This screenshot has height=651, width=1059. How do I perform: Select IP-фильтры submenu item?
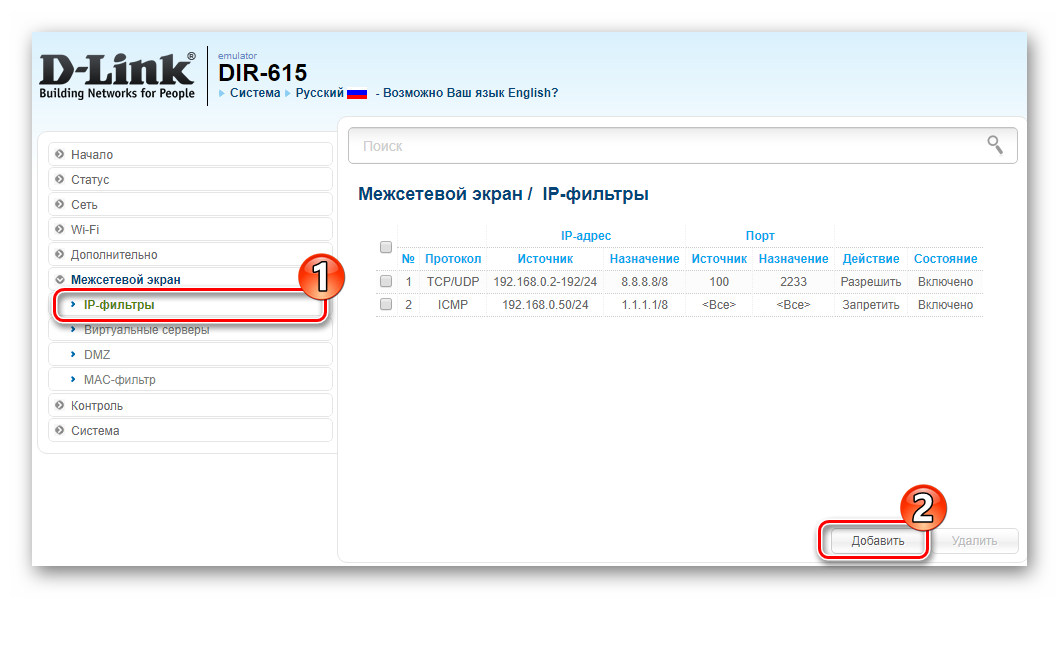coord(190,305)
